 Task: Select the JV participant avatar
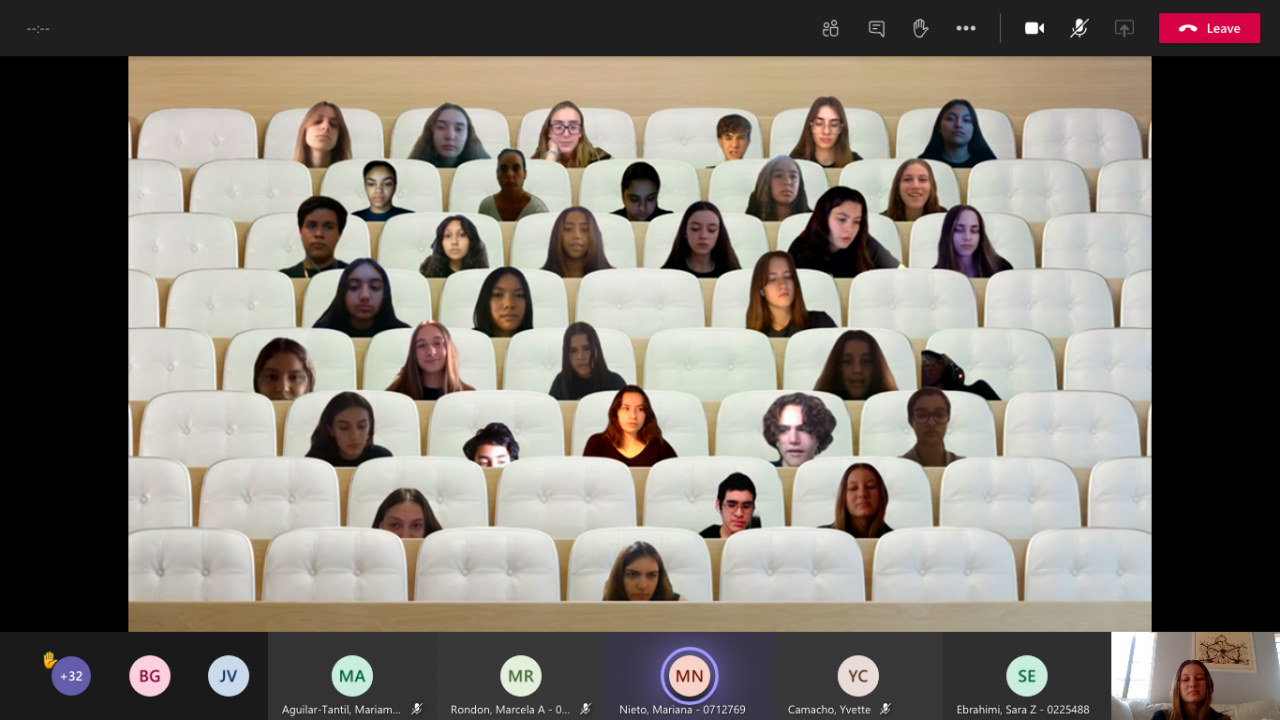point(228,676)
